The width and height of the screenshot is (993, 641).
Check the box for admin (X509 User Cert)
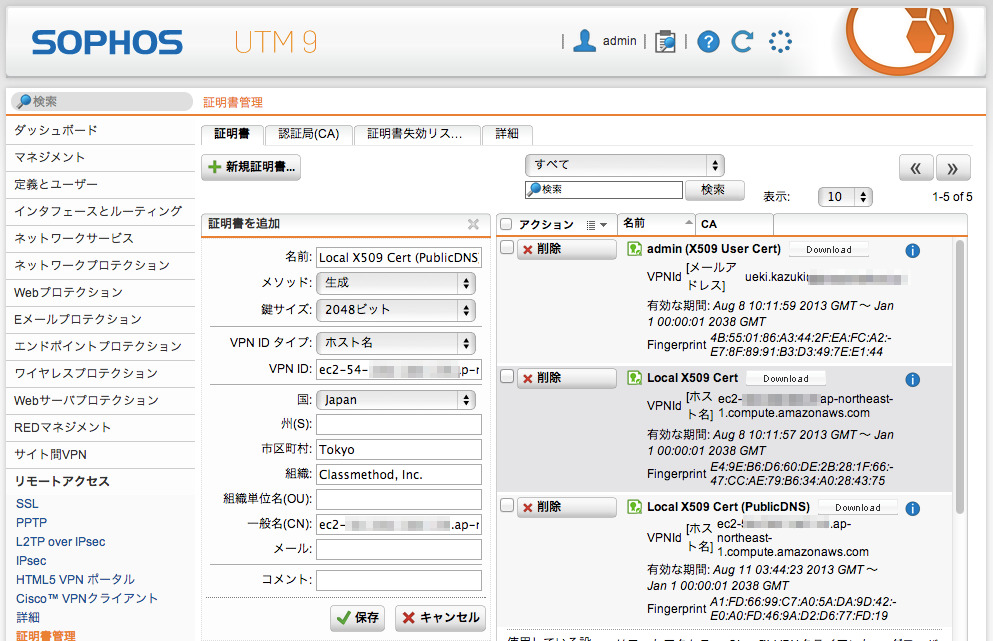(x=507, y=247)
